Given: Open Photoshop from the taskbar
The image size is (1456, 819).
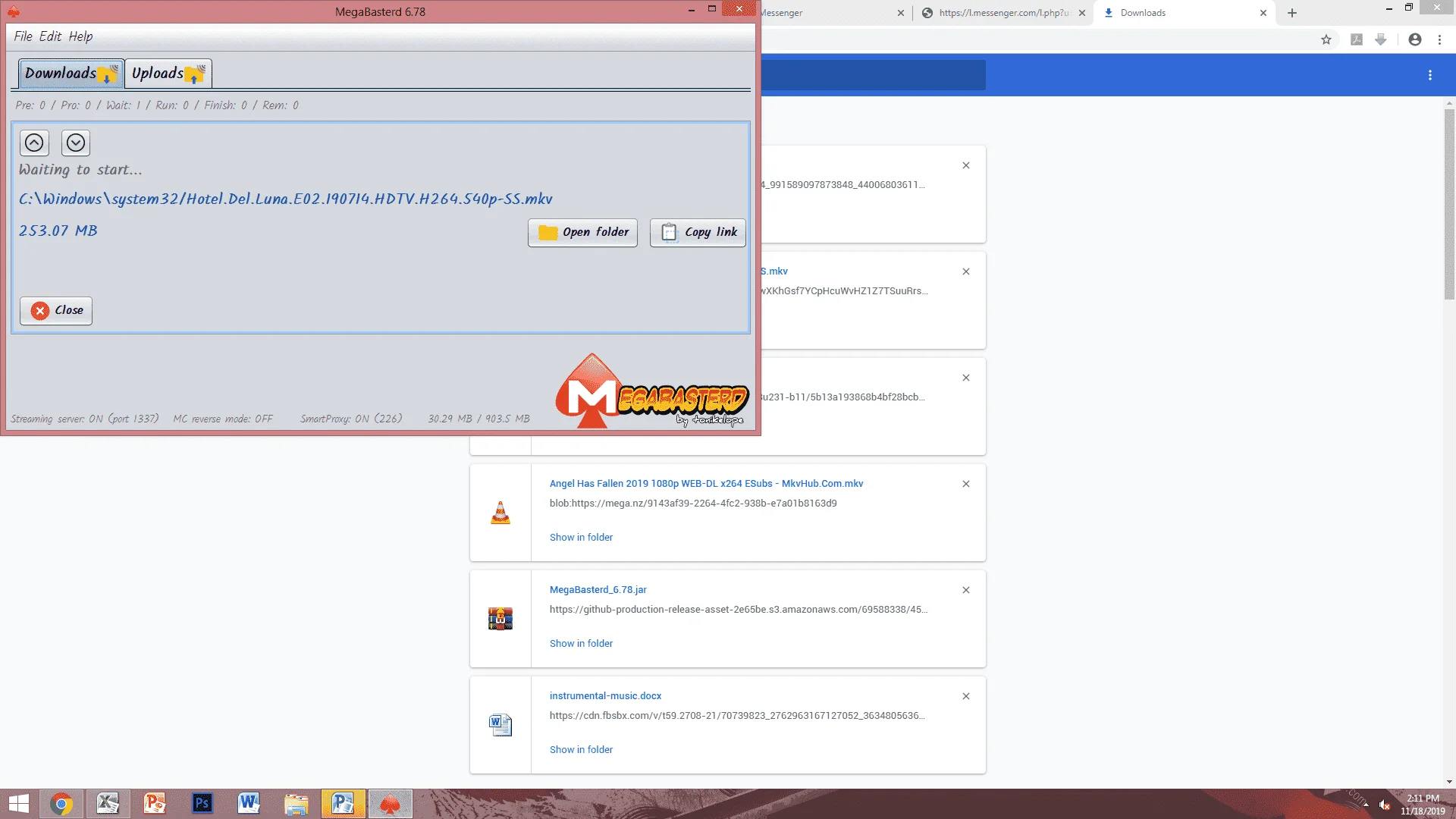Looking at the screenshot, I should point(202,804).
